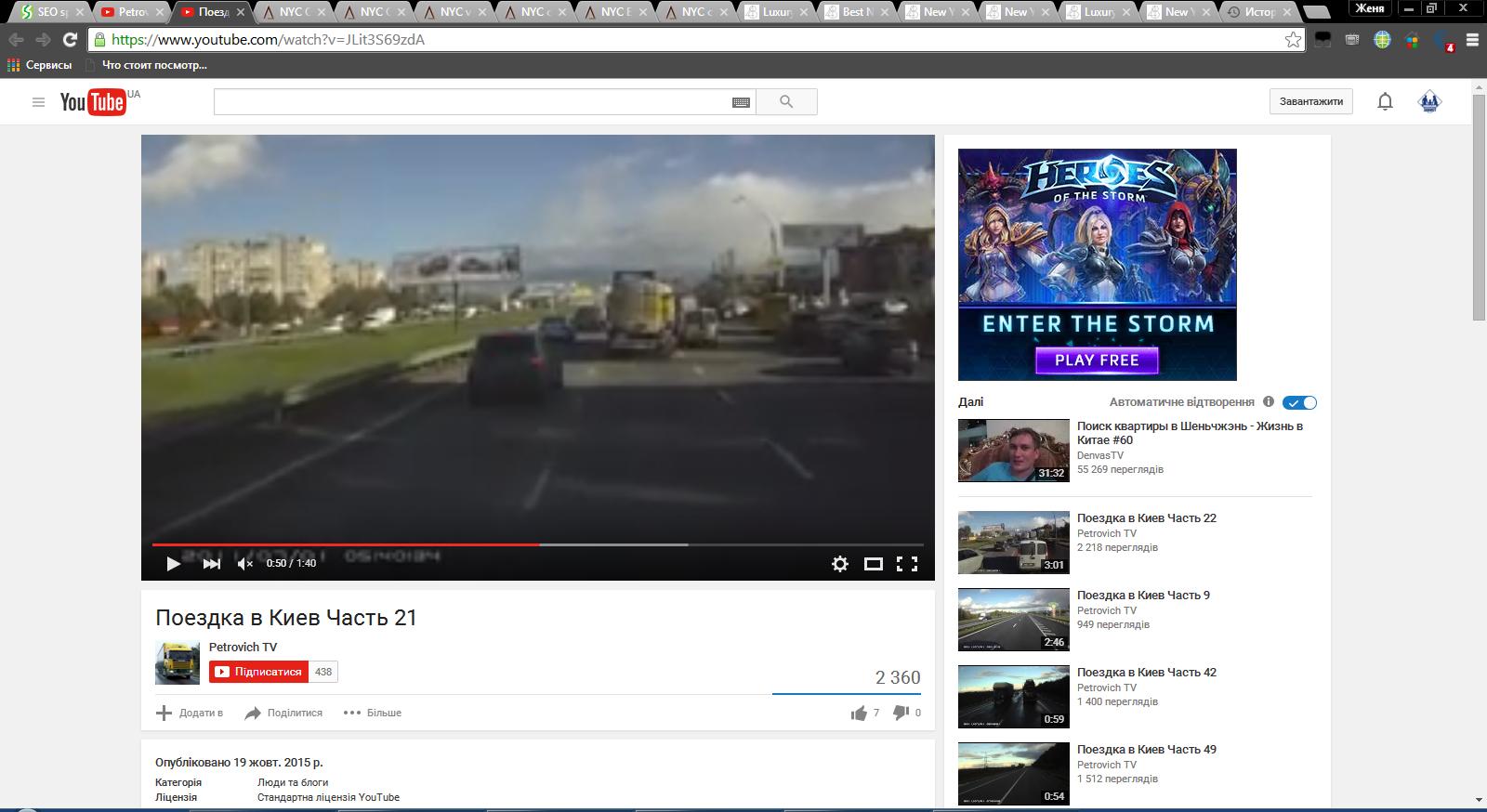Reload page with browser refresh icon
The height and width of the screenshot is (812, 1487).
point(70,40)
